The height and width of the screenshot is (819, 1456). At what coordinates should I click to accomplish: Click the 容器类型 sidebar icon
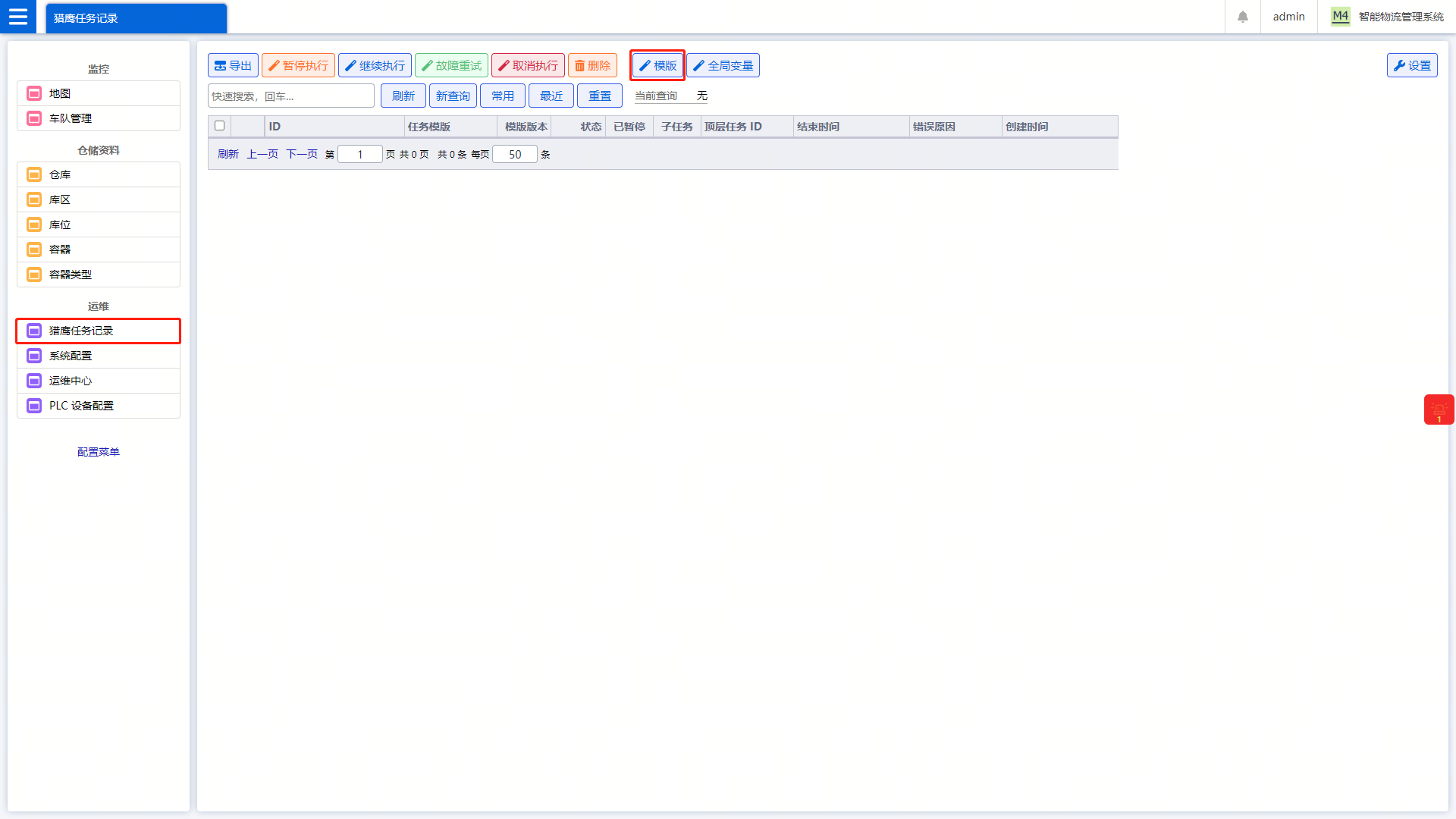point(34,275)
